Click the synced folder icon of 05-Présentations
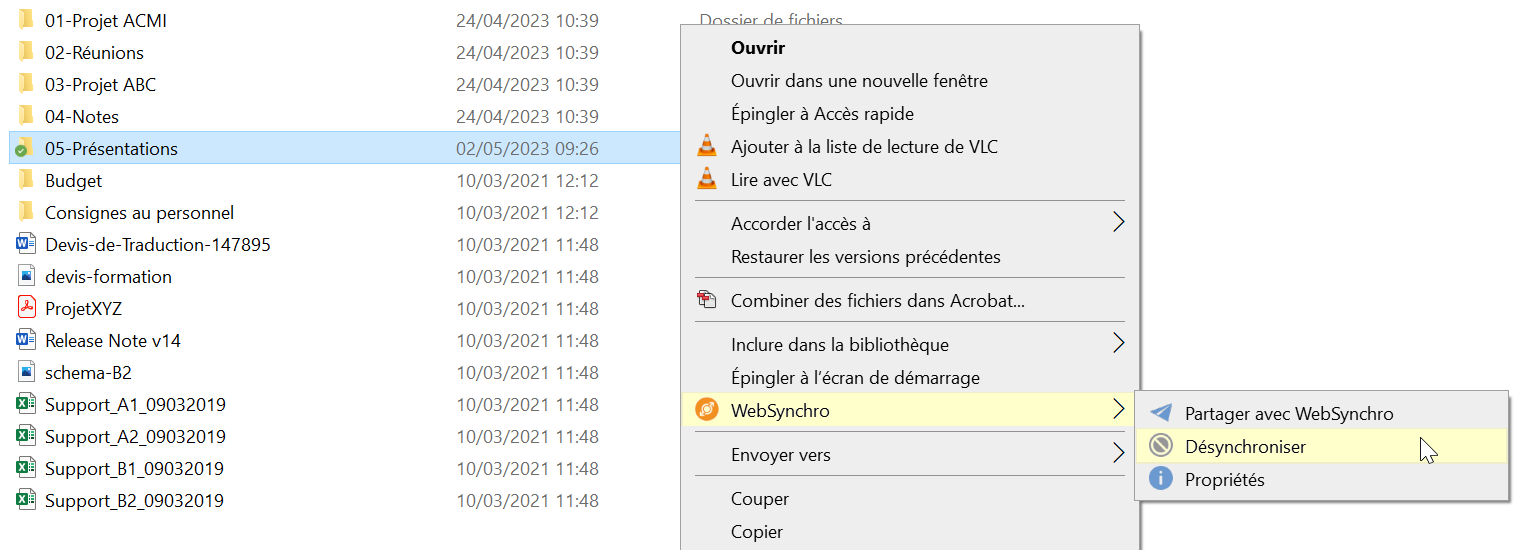1519x550 pixels. [25, 148]
